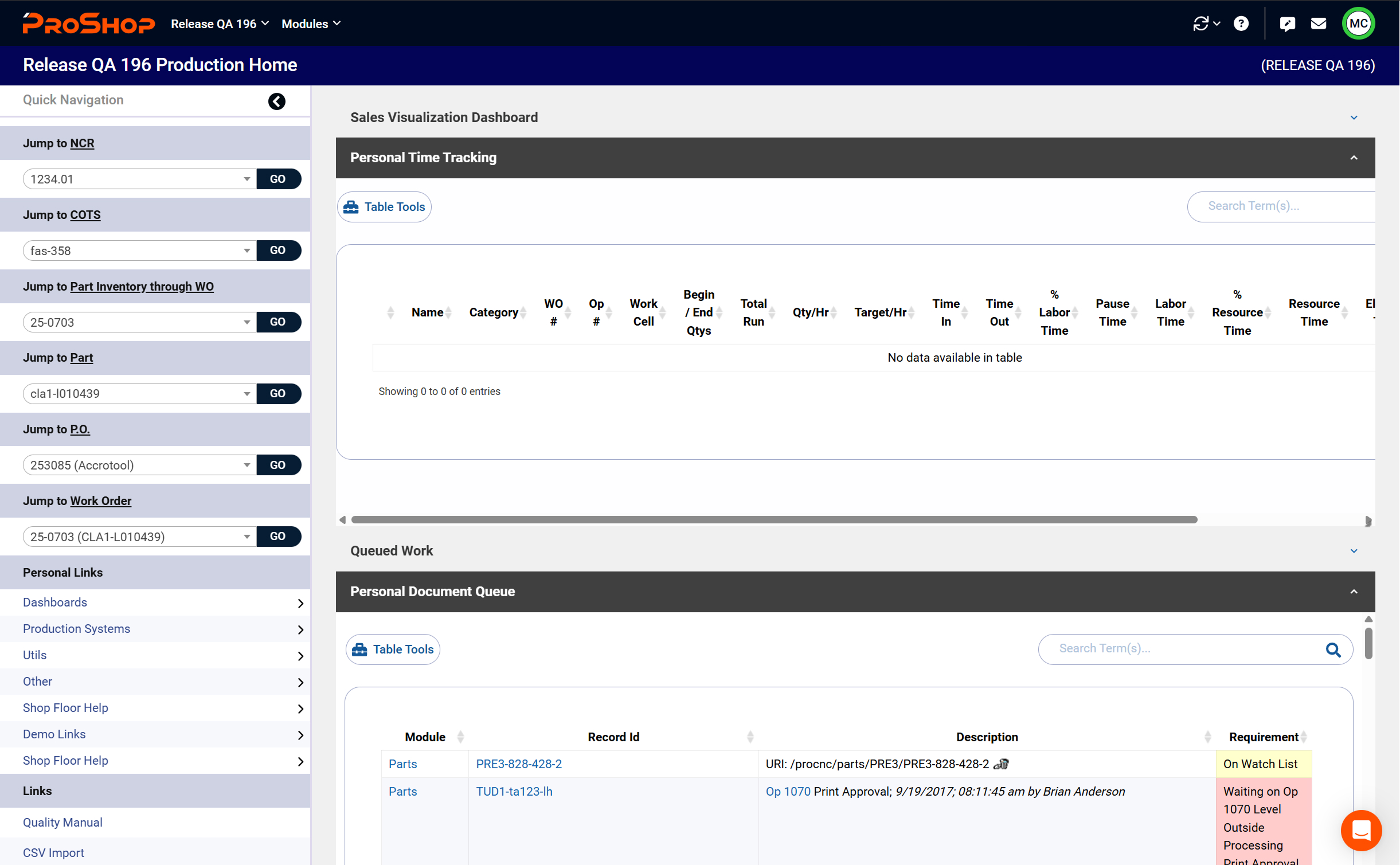This screenshot has height=865, width=1400.
Task: Click the MC user avatar
Action: point(1358,24)
